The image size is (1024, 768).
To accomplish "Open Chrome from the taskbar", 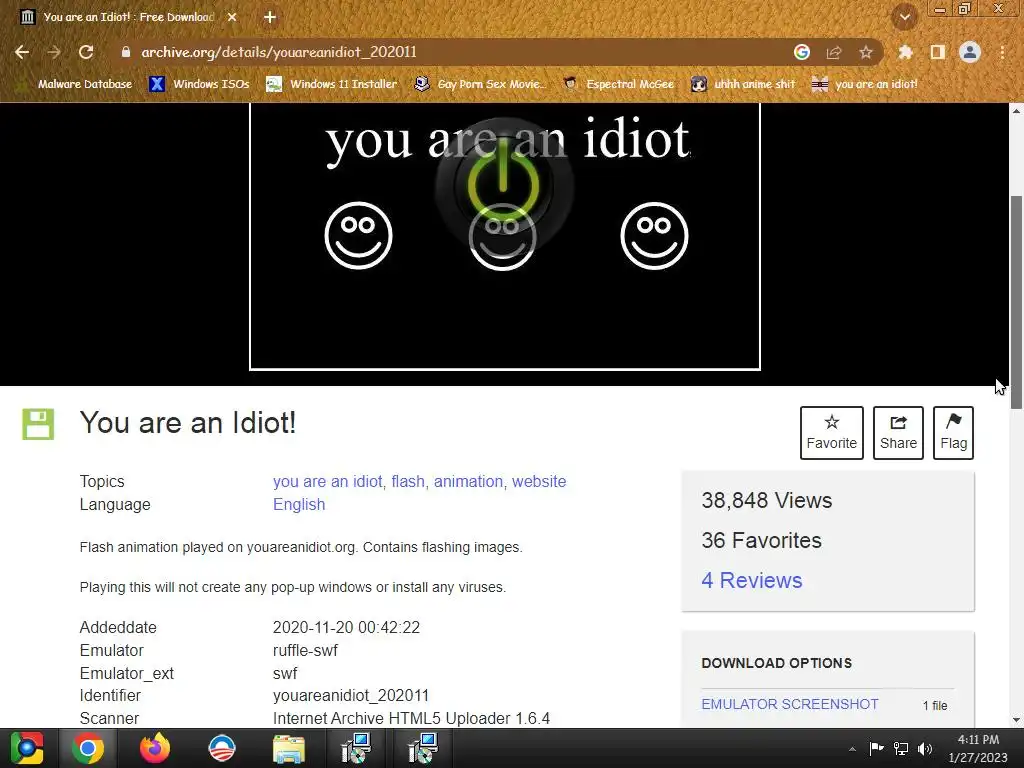I will pos(88,748).
